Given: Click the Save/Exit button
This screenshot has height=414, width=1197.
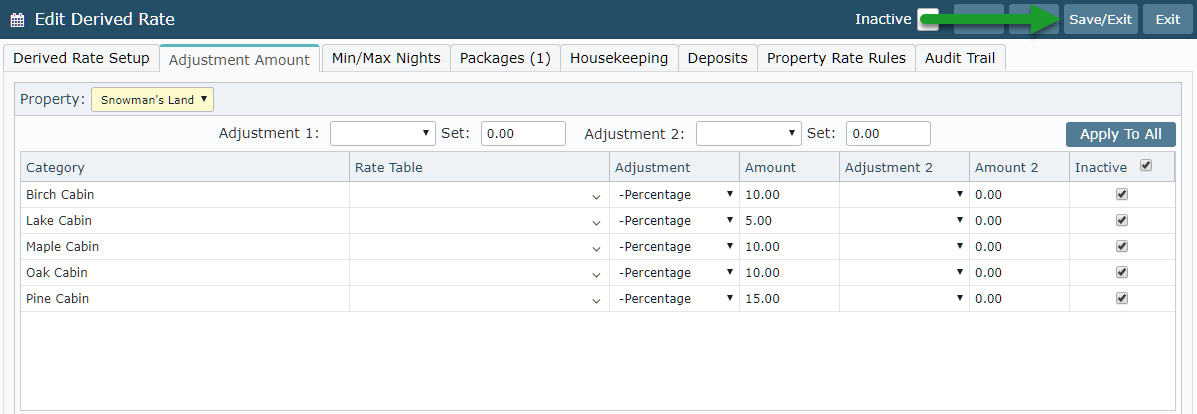Looking at the screenshot, I should (1100, 20).
